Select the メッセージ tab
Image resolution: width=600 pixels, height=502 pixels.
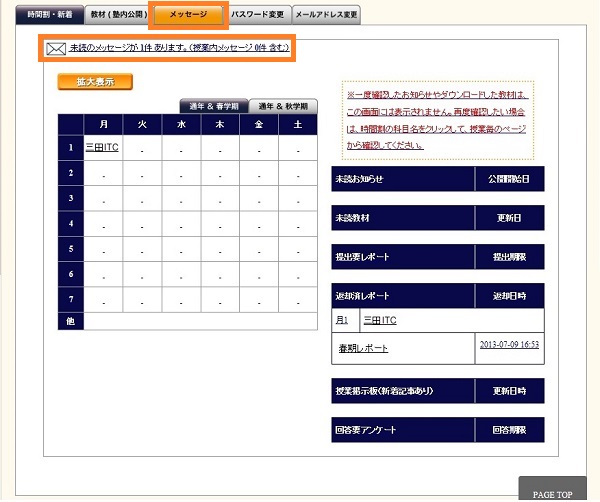[x=188, y=16]
